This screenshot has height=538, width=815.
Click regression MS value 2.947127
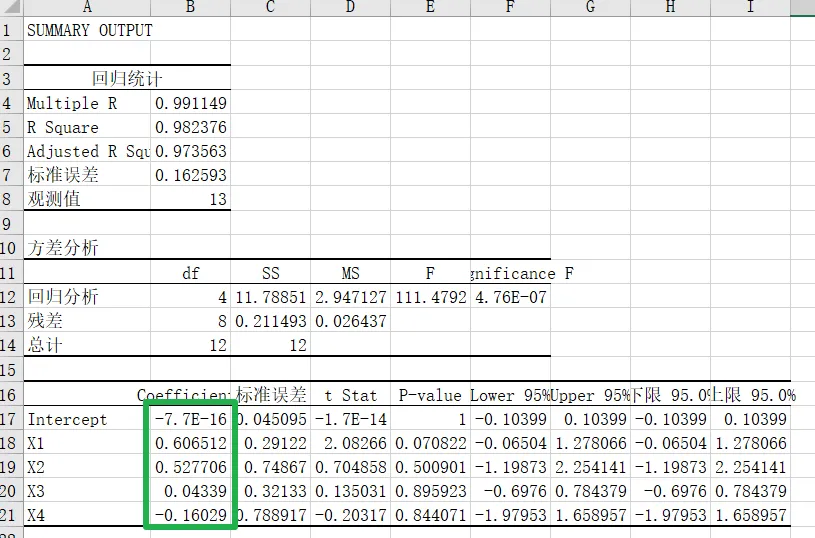[350, 296]
